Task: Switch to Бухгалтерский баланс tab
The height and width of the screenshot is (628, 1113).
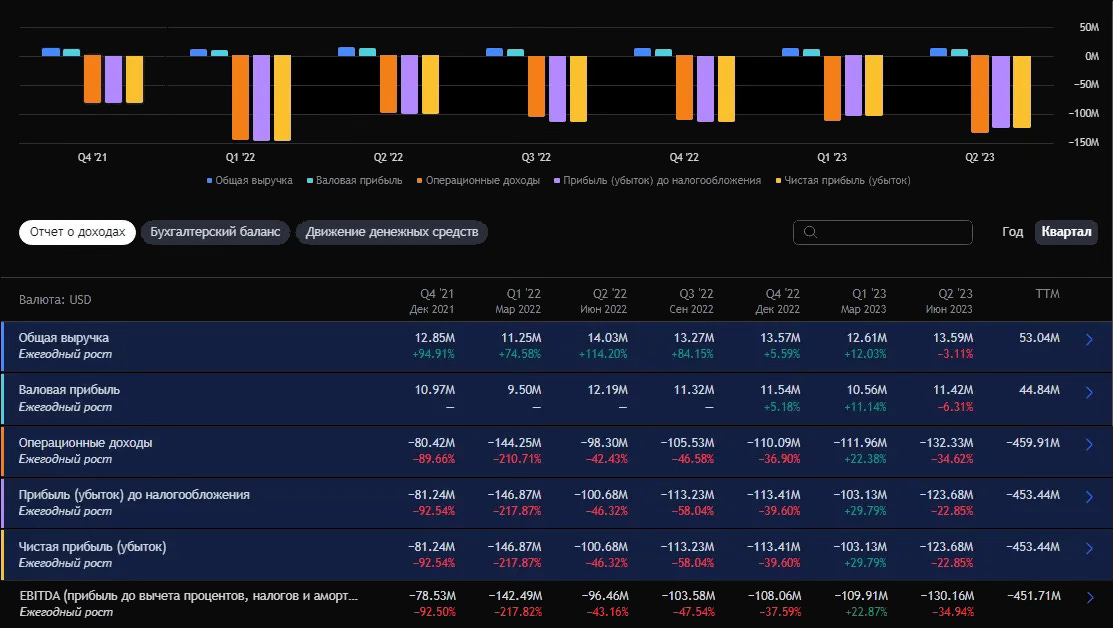Action: pyautogui.click(x=215, y=232)
